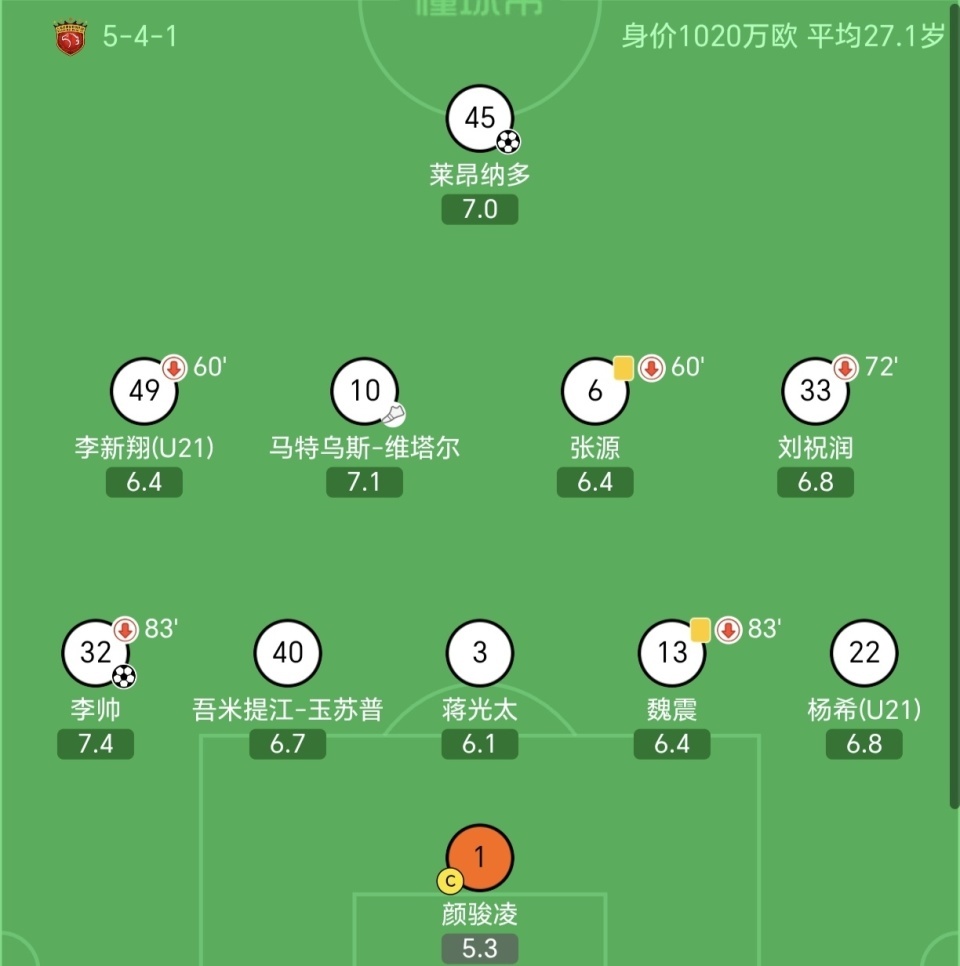Image resolution: width=960 pixels, height=966 pixels.
Task: Click the substitution arrow on player 33
Action: pos(845,368)
